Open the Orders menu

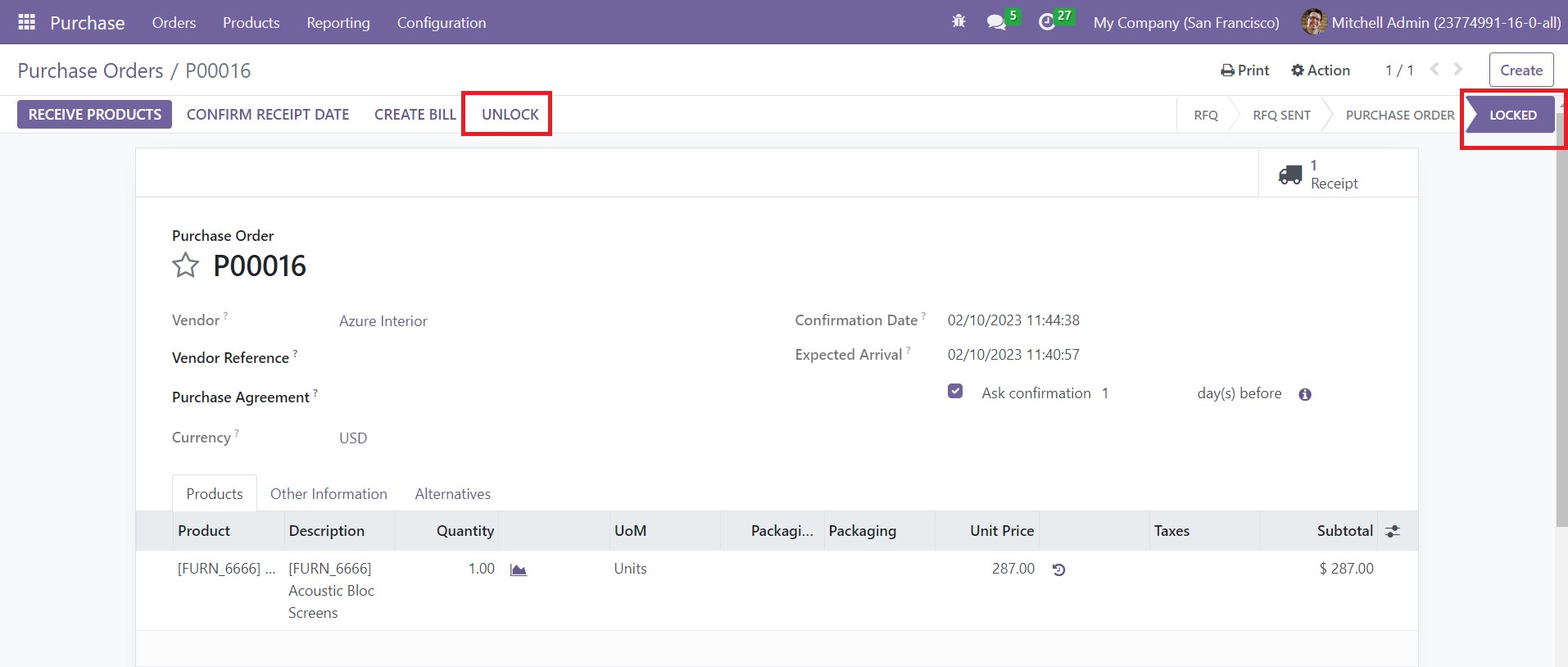[x=174, y=23]
